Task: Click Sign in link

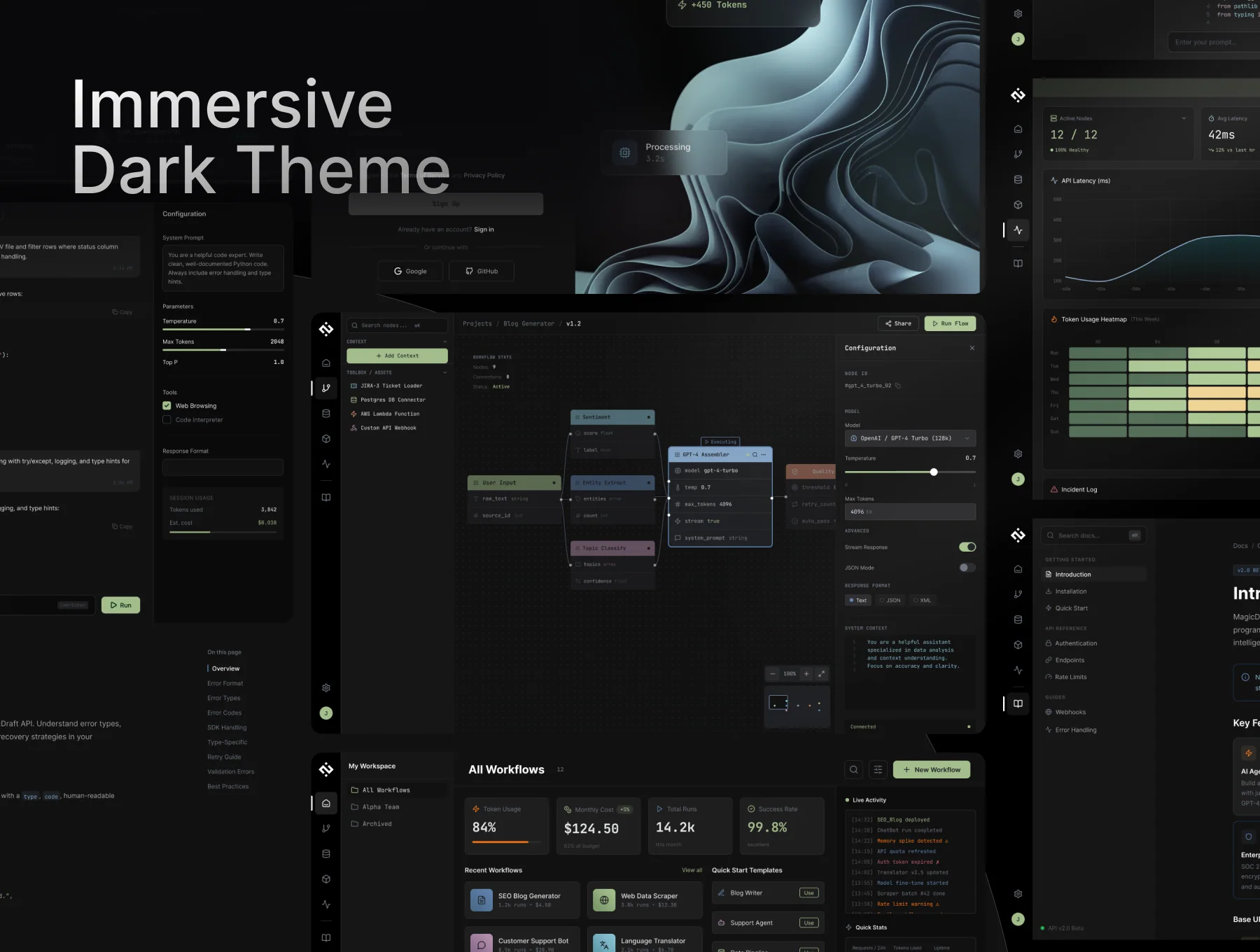Action: pyautogui.click(x=484, y=230)
